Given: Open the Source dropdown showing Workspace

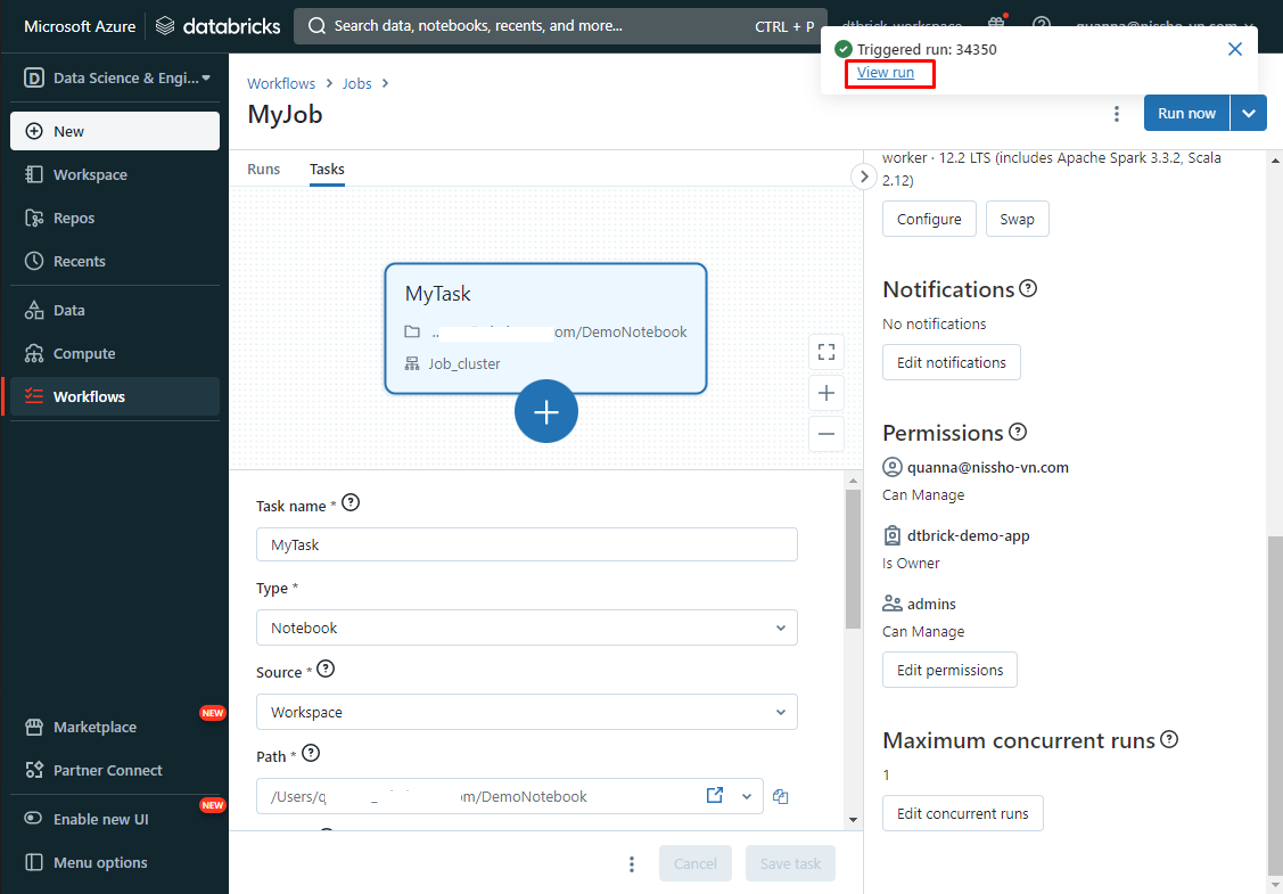Looking at the screenshot, I should (x=526, y=712).
